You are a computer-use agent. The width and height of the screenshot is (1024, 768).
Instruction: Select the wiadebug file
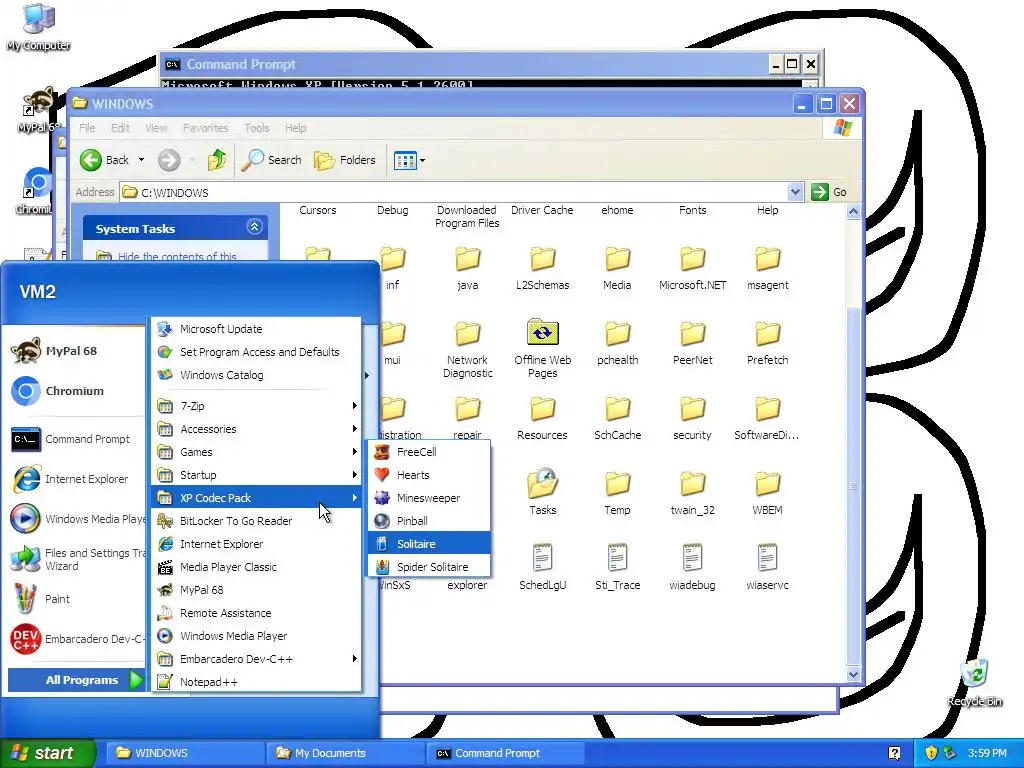[692, 567]
